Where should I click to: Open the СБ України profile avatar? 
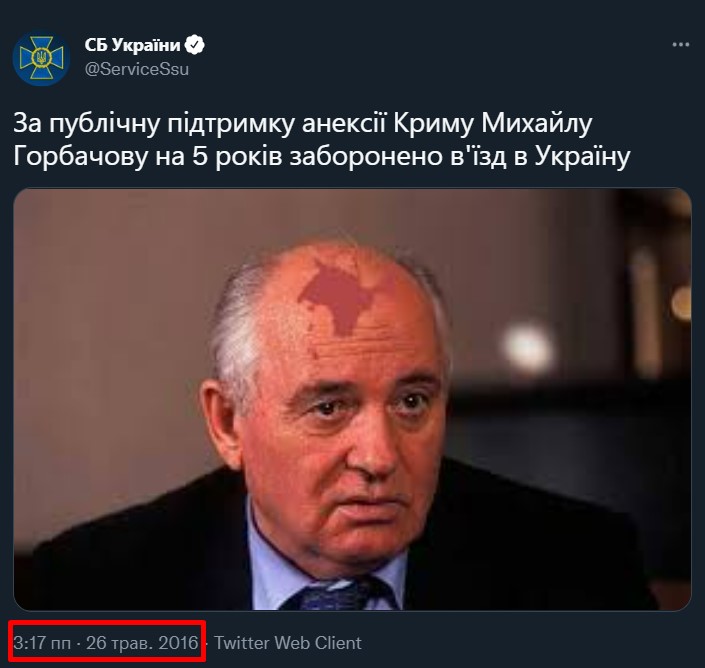tap(41, 58)
